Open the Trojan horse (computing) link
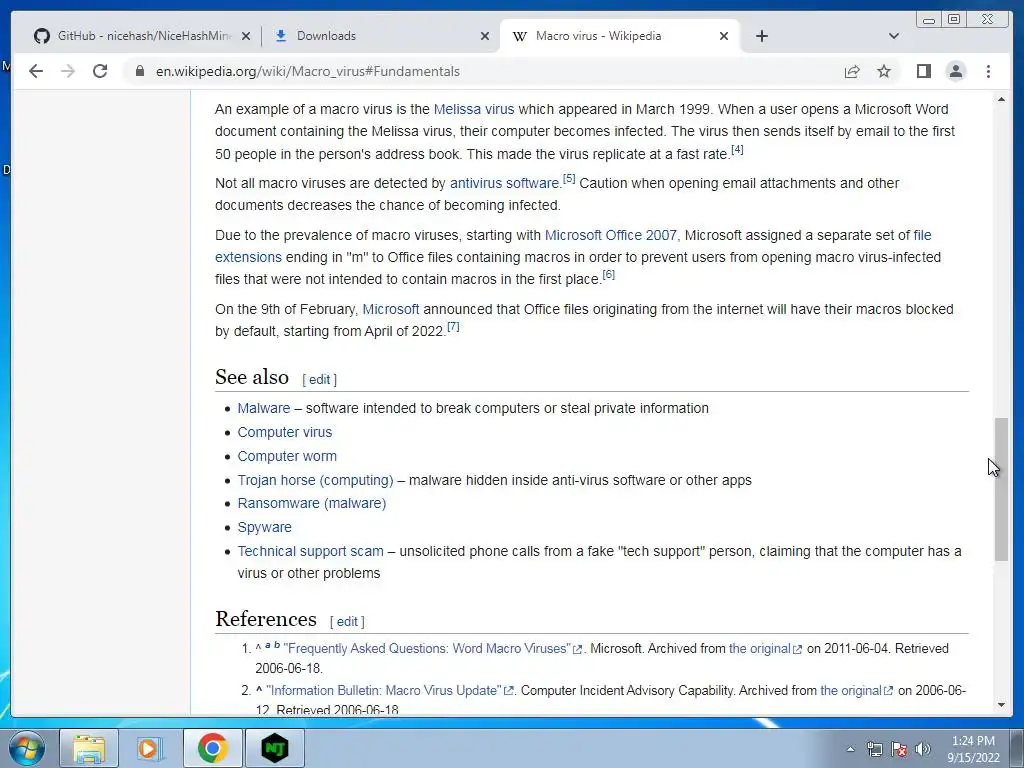The height and width of the screenshot is (768, 1024). pos(315,480)
